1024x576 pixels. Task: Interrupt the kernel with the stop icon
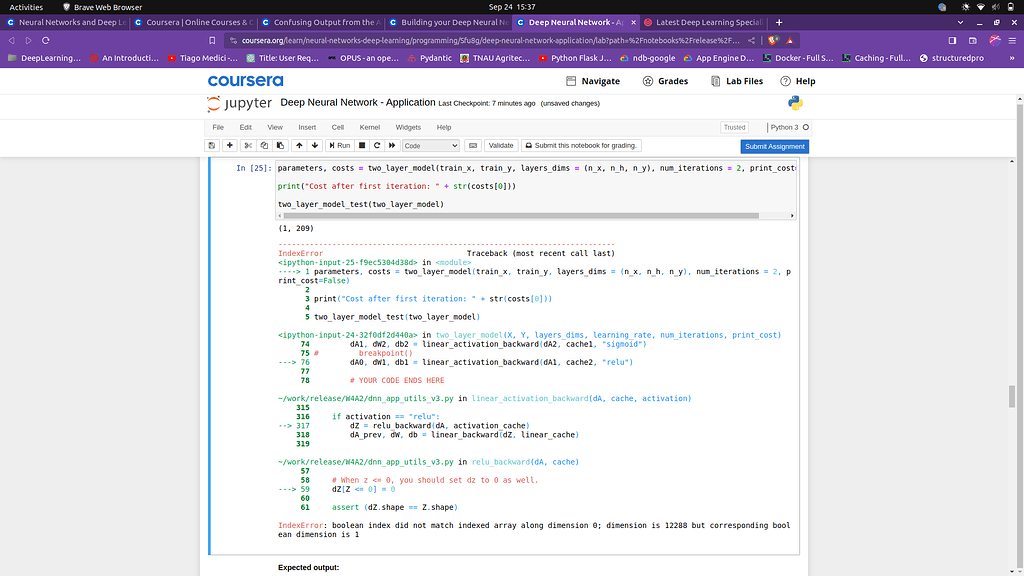[x=361, y=146]
